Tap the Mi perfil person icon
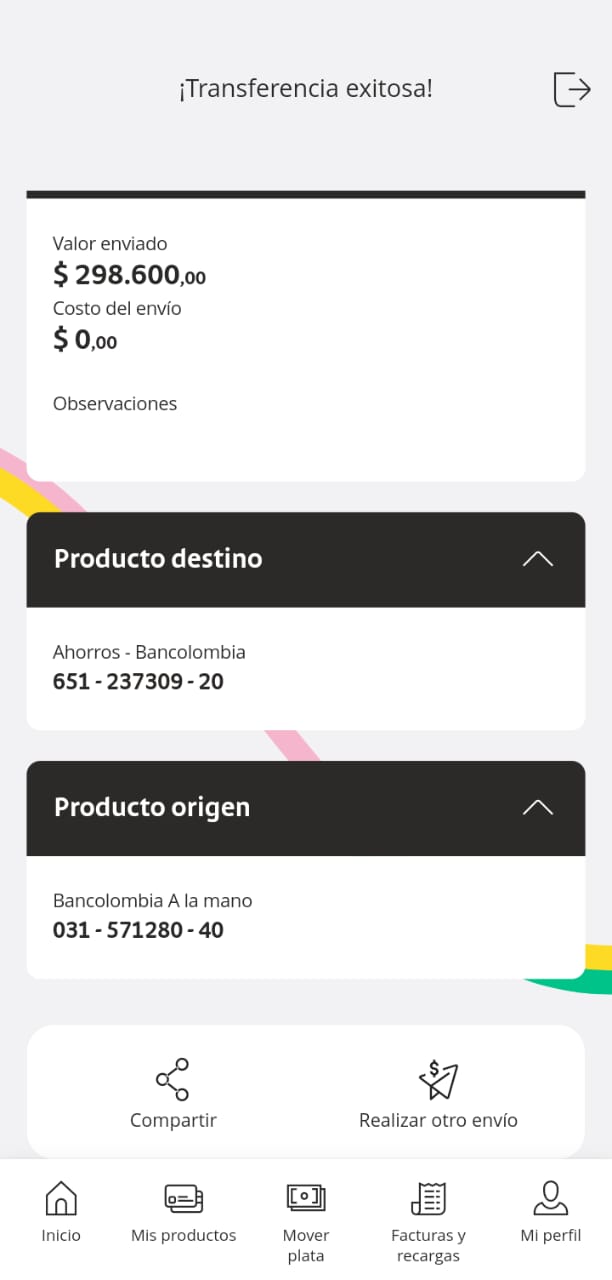The height and width of the screenshot is (1280, 612). click(550, 1197)
